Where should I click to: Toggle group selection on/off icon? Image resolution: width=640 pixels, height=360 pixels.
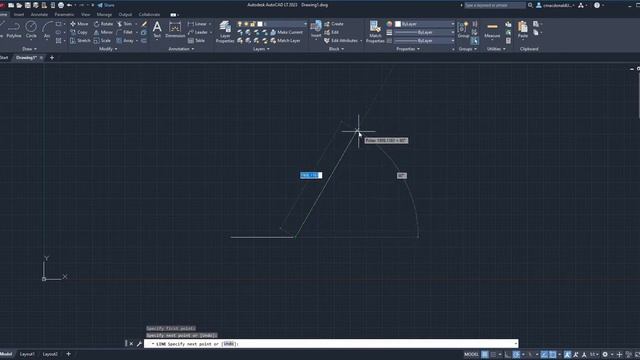coord(474,41)
